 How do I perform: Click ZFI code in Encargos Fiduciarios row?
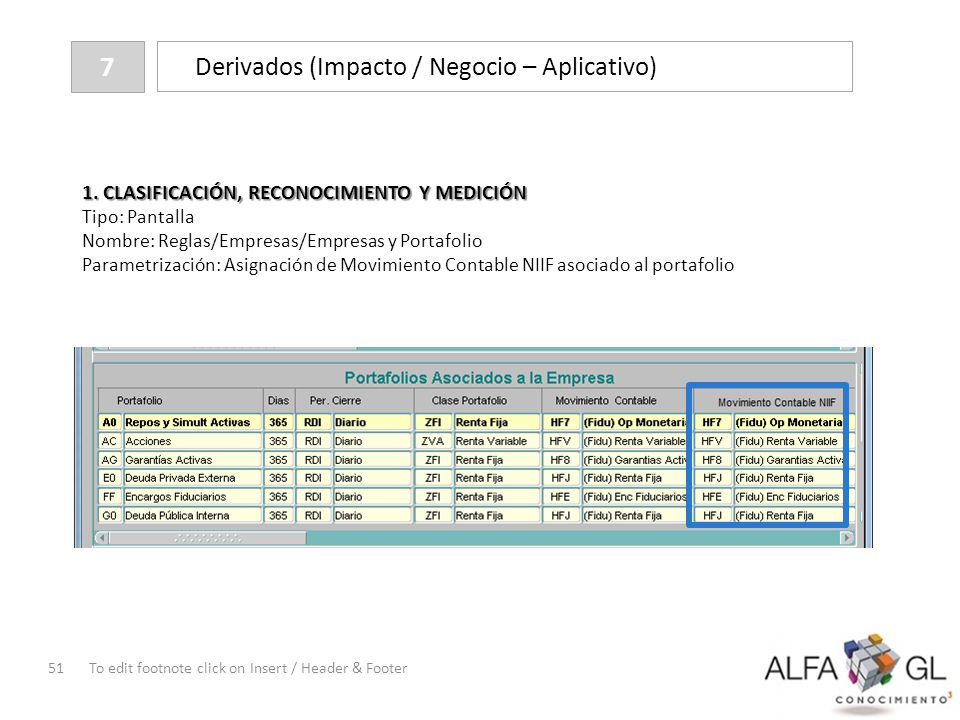(433, 497)
